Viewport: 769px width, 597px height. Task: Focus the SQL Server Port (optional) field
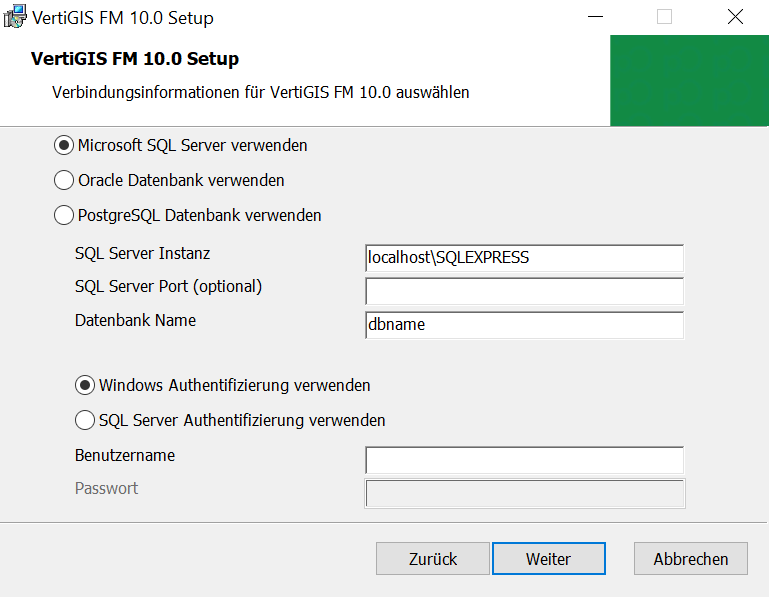[x=524, y=291]
